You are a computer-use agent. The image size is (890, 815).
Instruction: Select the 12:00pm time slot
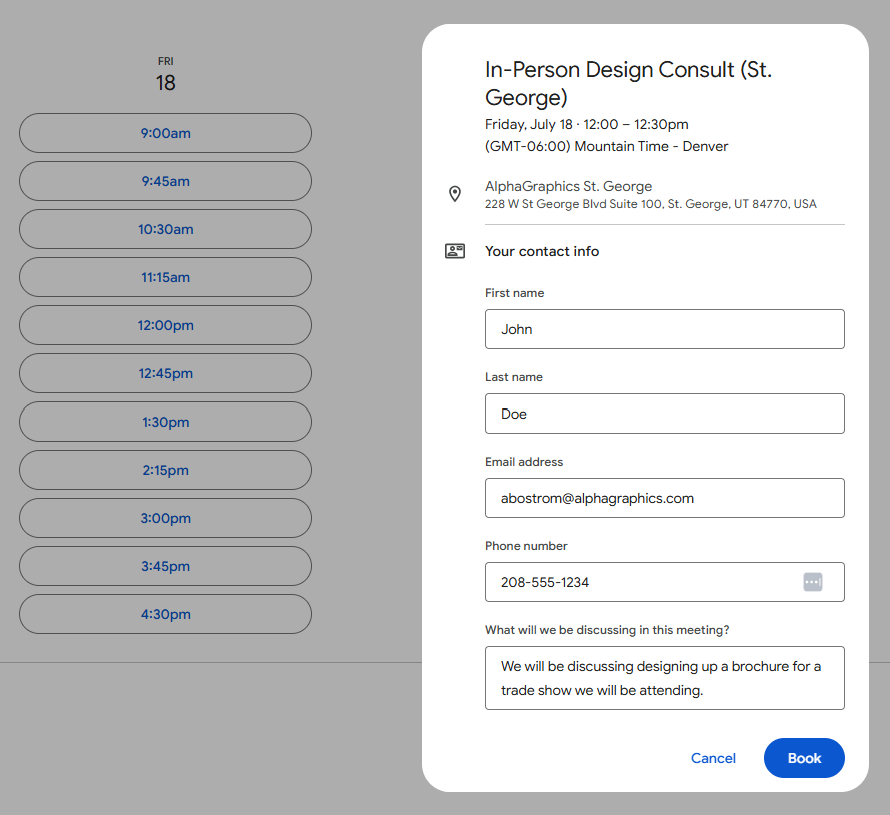(165, 325)
